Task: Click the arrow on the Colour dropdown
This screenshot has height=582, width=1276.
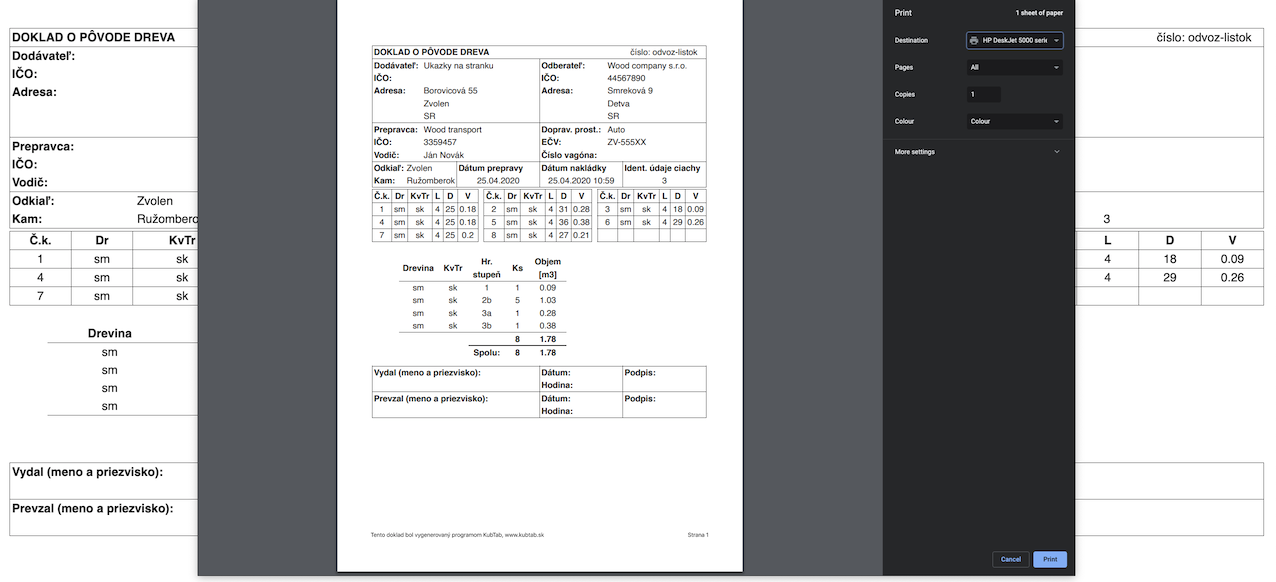Action: pyautogui.click(x=1056, y=122)
